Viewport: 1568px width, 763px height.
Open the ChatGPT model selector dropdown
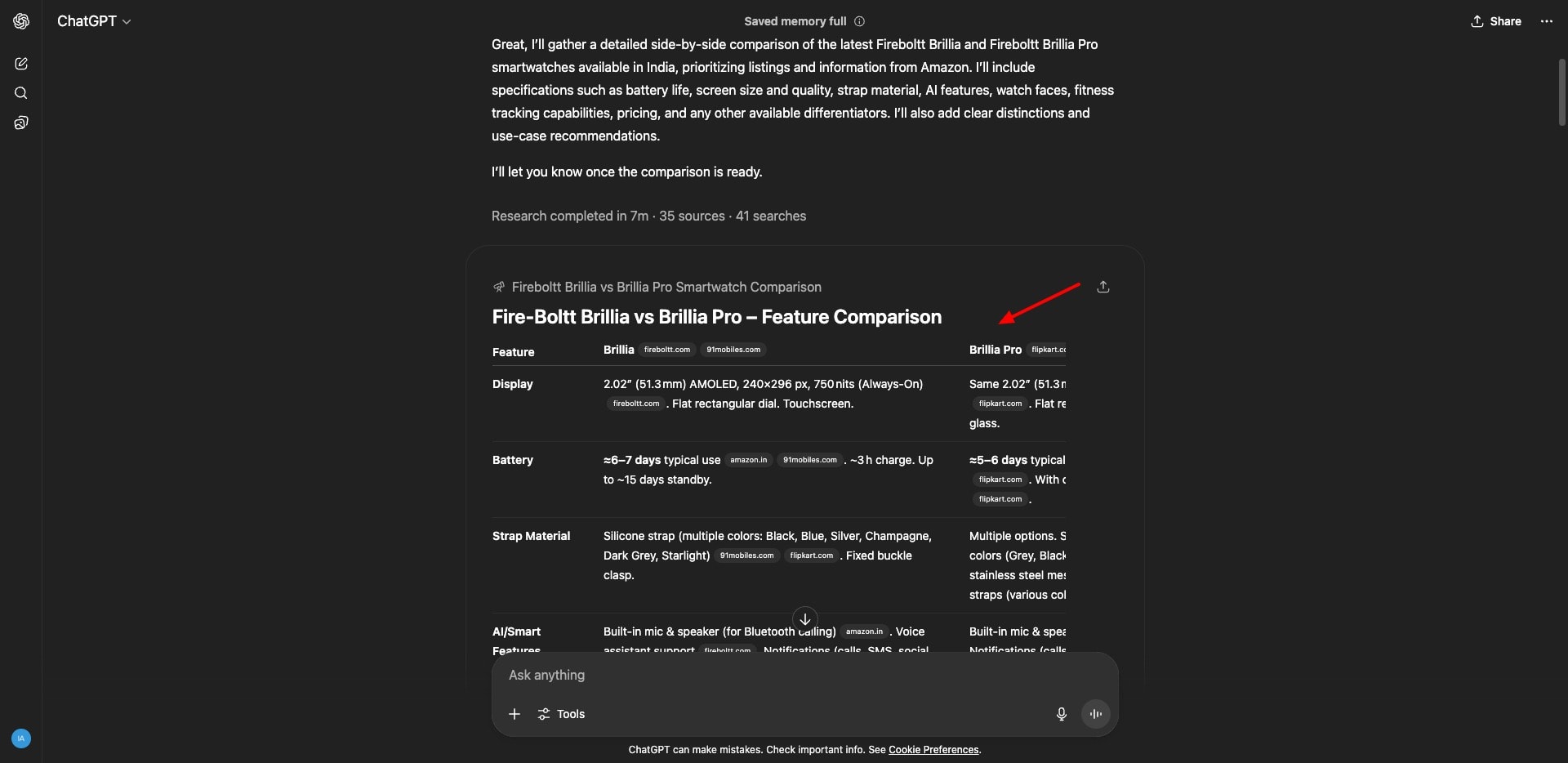coord(94,21)
